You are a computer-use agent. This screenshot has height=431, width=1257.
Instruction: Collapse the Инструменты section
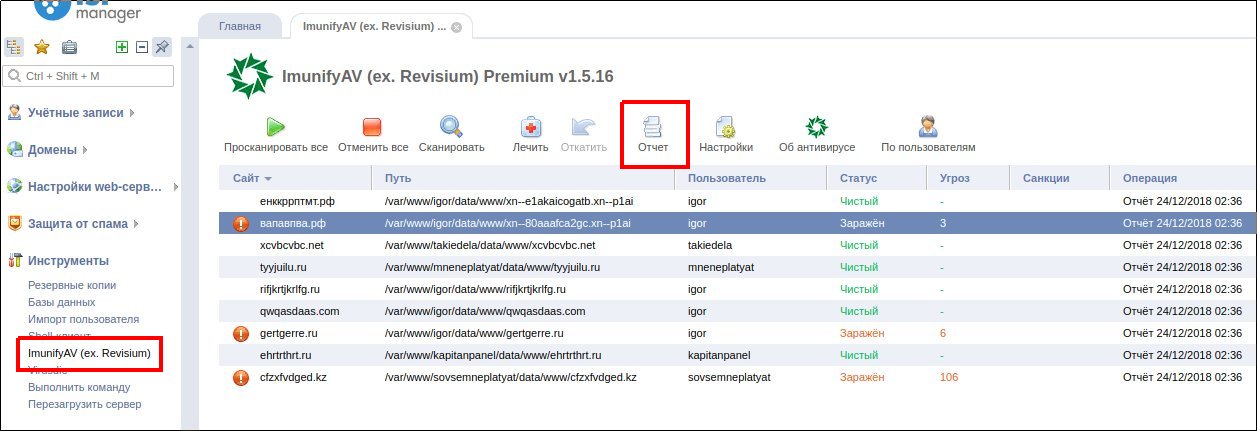(68, 260)
